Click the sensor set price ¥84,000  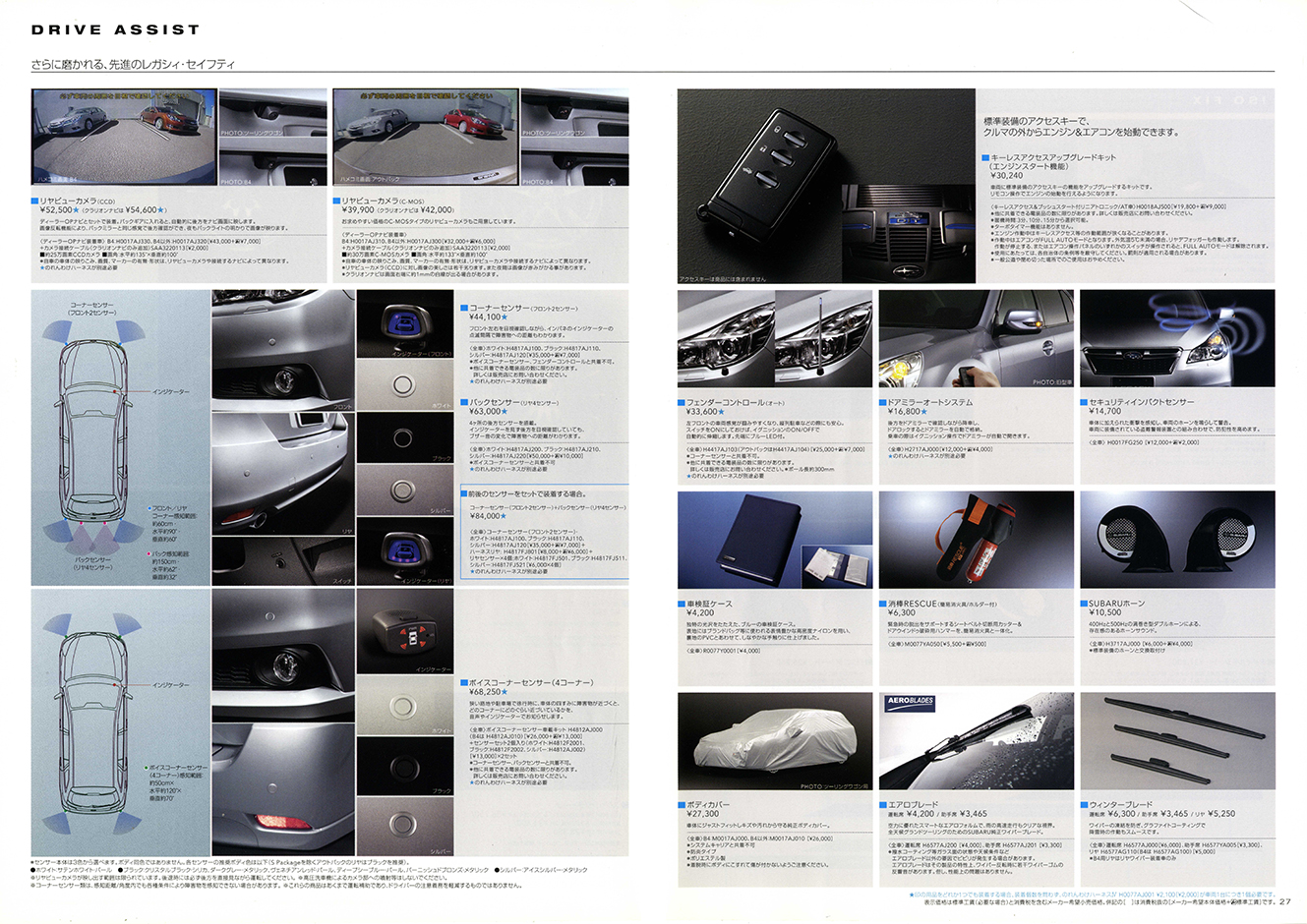(x=487, y=516)
